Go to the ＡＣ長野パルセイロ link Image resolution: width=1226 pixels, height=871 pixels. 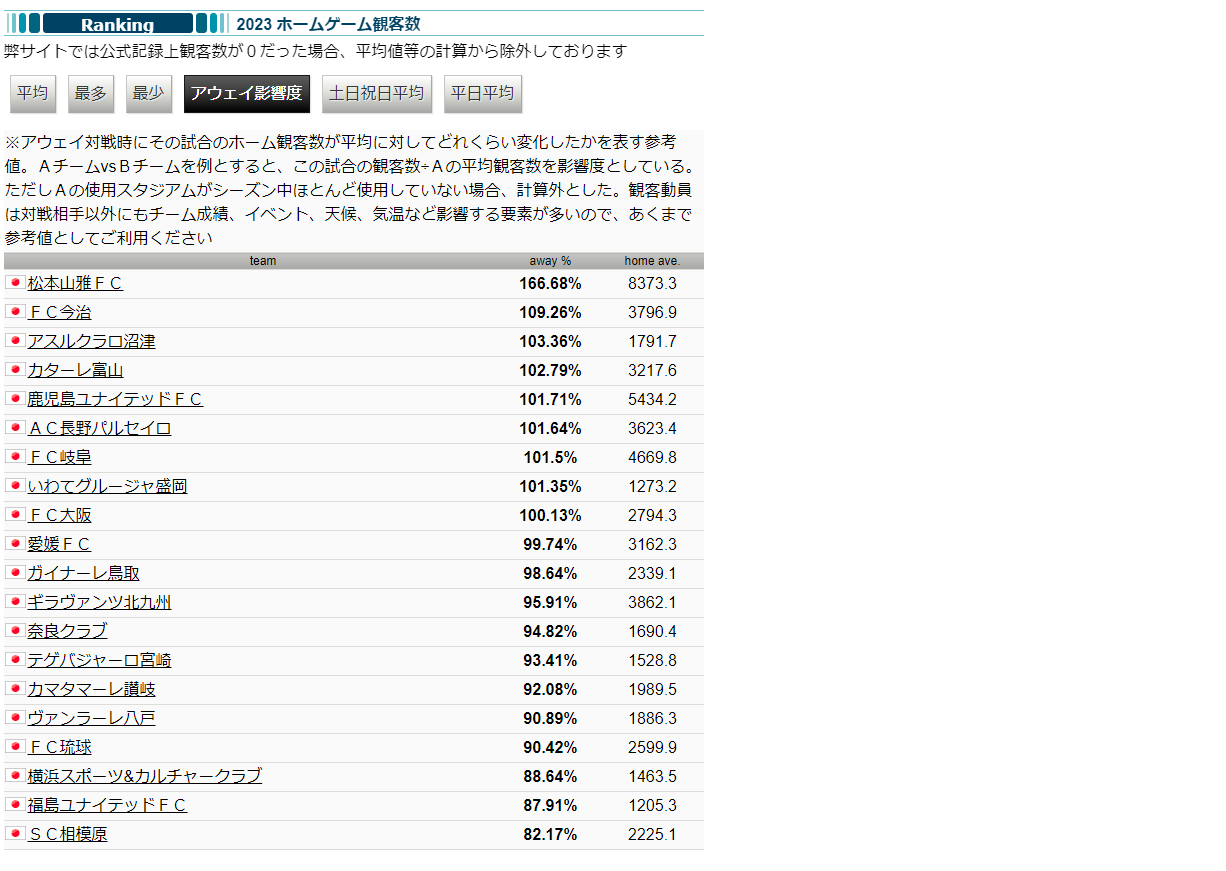pyautogui.click(x=99, y=428)
